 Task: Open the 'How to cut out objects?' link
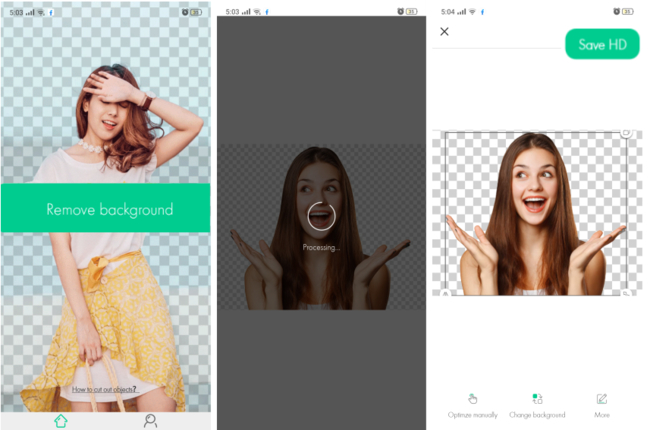click(104, 389)
